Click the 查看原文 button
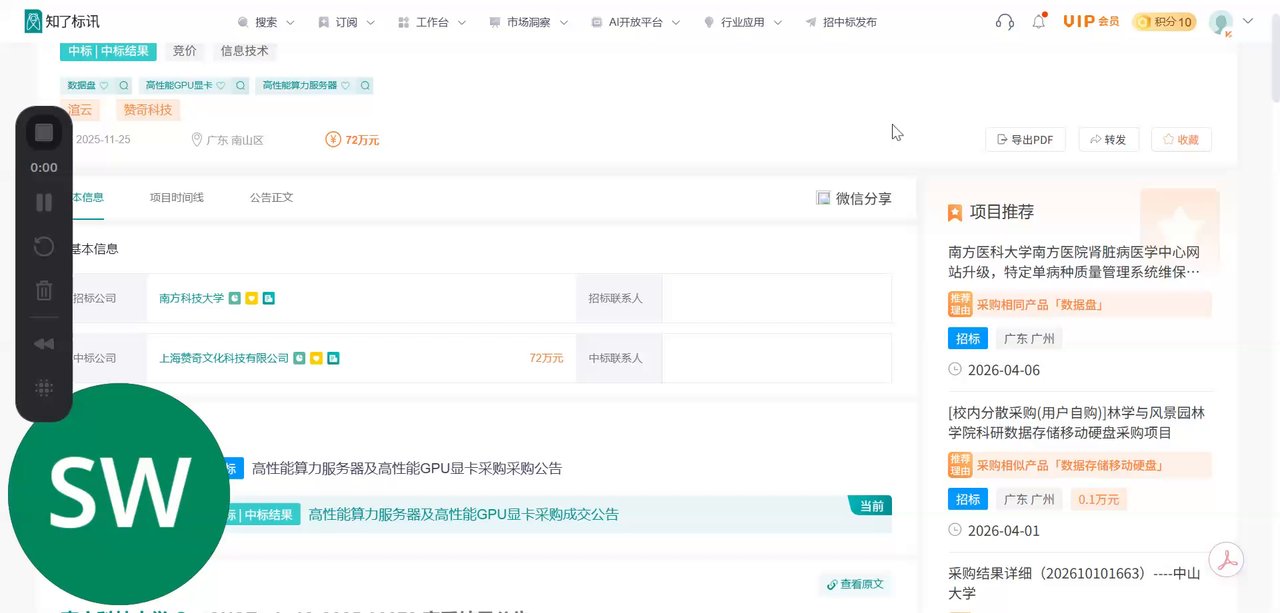 pos(855,585)
